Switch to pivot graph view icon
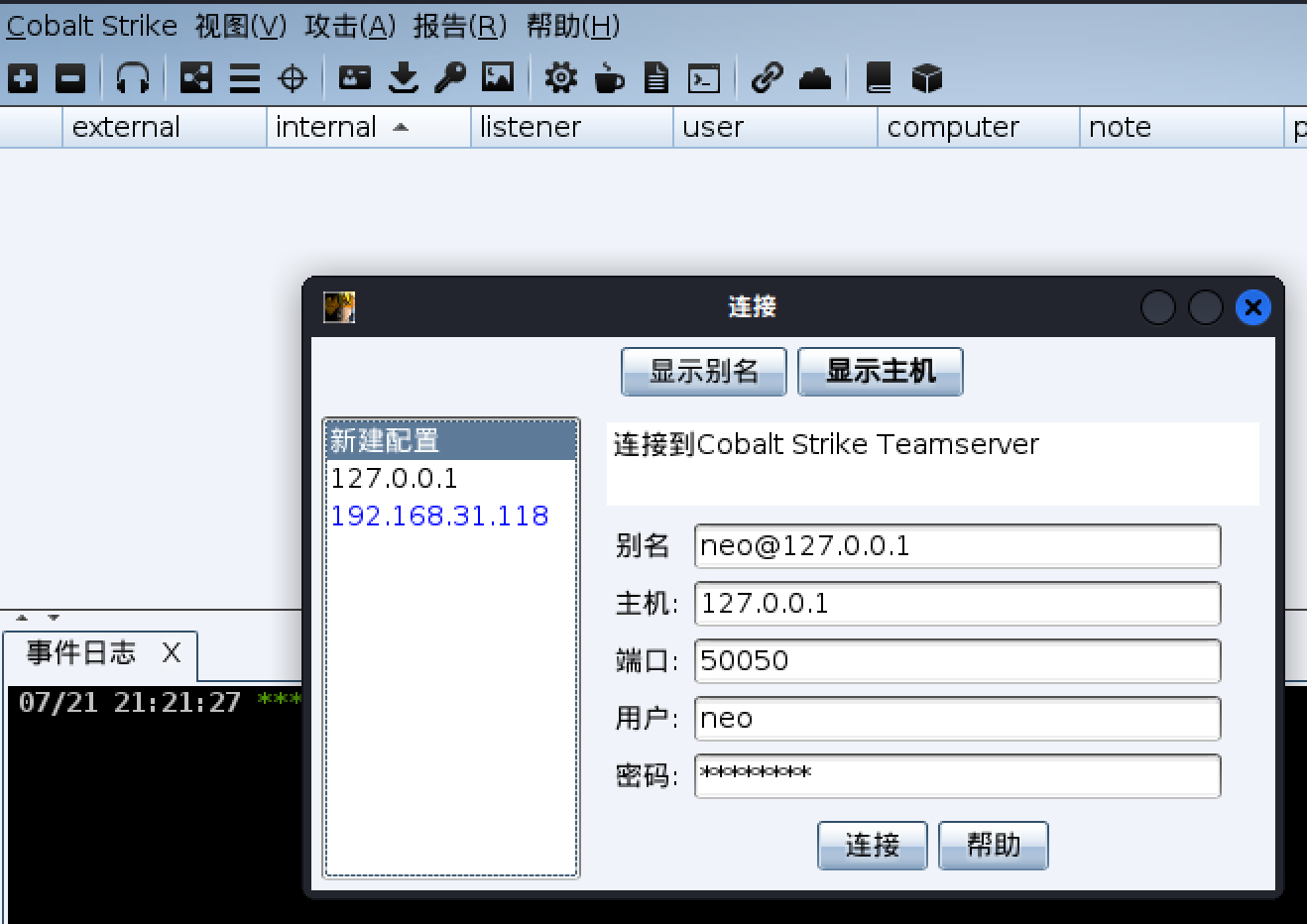Screen dimensions: 1307x924 [x=196, y=78]
